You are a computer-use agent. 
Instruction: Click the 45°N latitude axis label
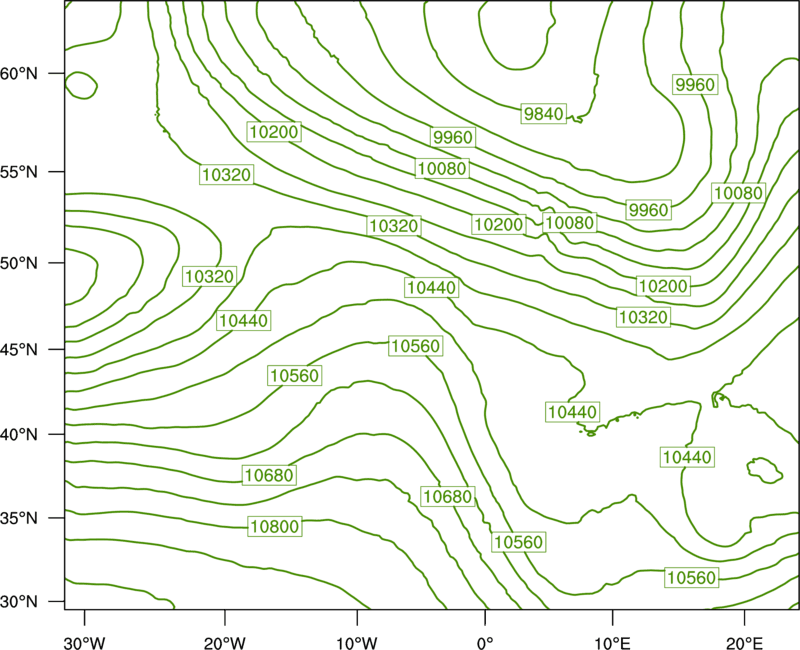tap(19, 349)
